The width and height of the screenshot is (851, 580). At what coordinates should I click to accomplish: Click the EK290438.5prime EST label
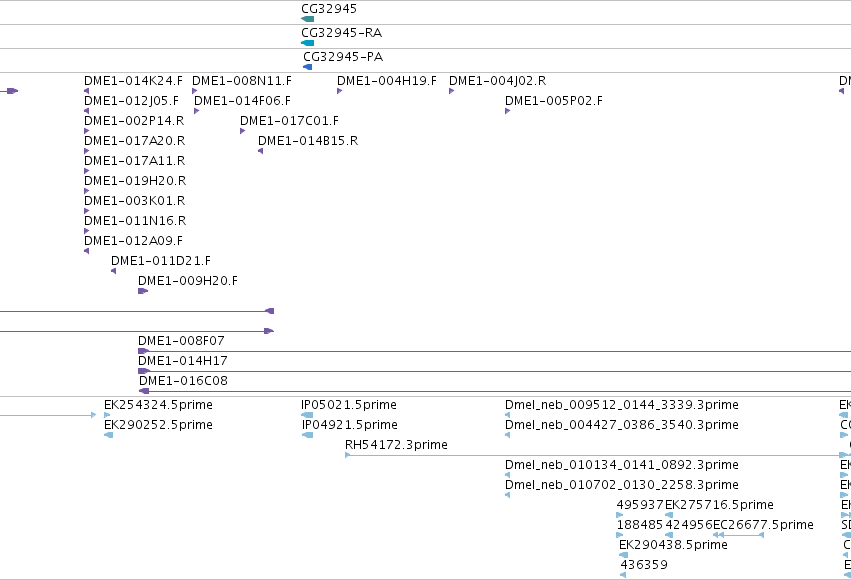click(x=674, y=545)
